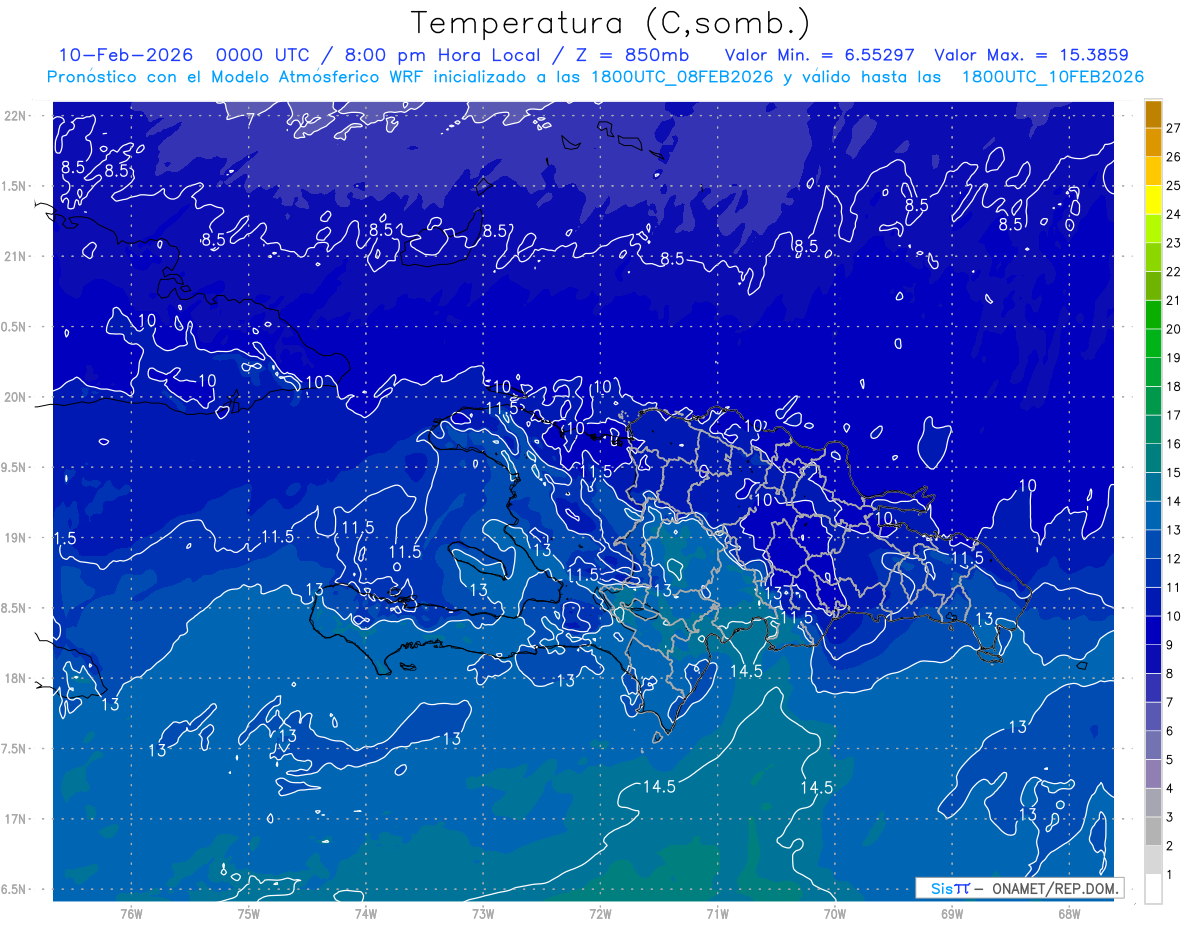
Task: Click the color legend label 18
Action: tap(1173, 387)
